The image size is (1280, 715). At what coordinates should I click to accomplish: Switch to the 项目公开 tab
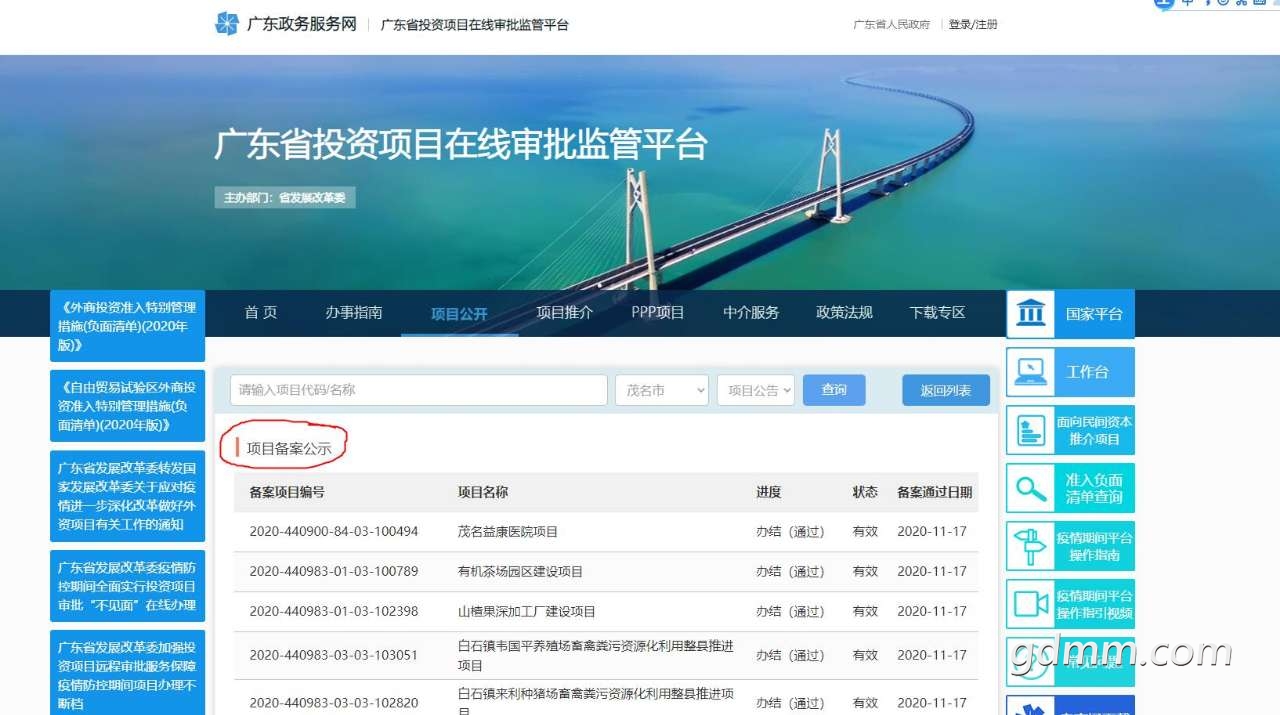459,313
